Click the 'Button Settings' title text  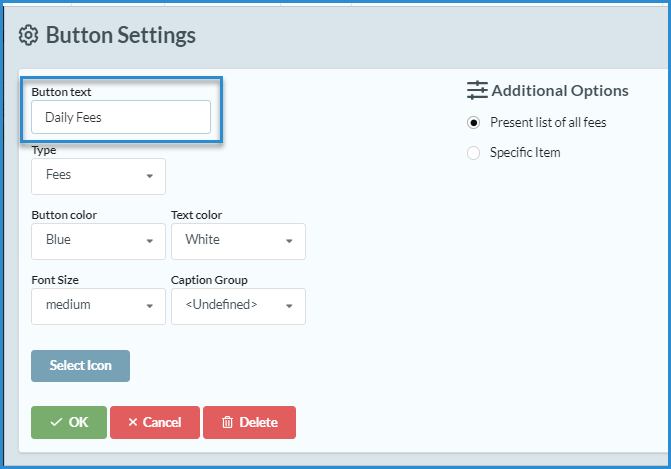[121, 35]
